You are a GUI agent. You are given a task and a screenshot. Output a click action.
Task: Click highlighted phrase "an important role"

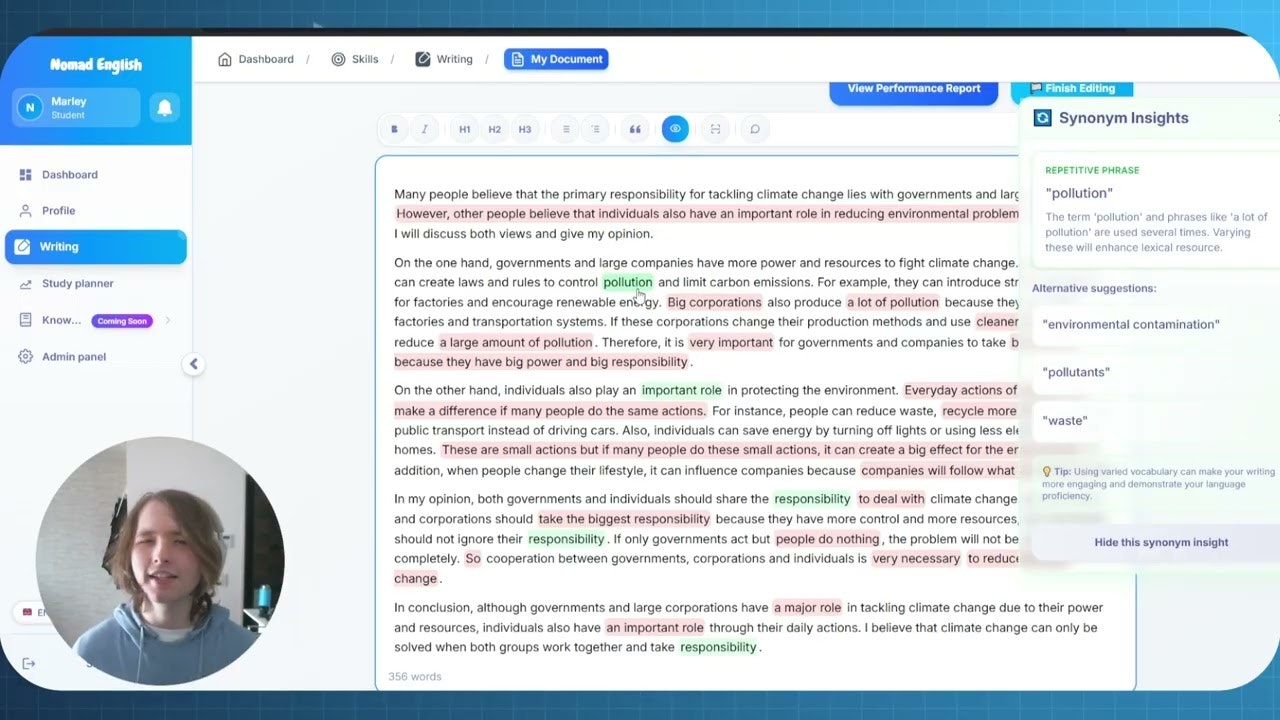pyautogui.click(x=654, y=628)
